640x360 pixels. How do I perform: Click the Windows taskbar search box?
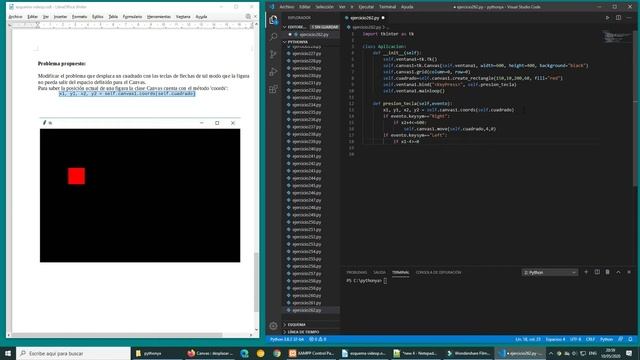(x=73, y=353)
